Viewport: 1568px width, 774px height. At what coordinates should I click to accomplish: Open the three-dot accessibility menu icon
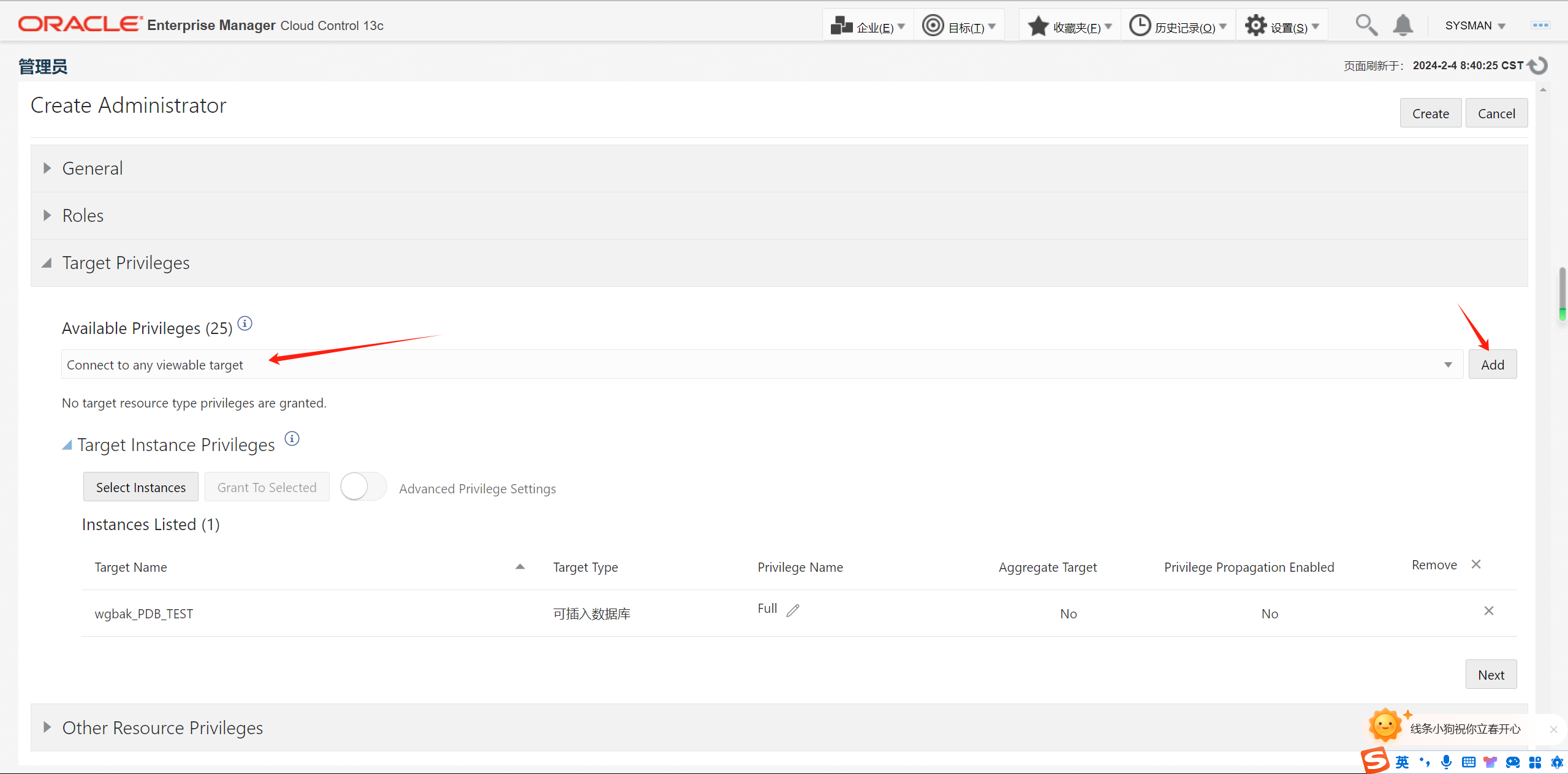click(x=1540, y=26)
